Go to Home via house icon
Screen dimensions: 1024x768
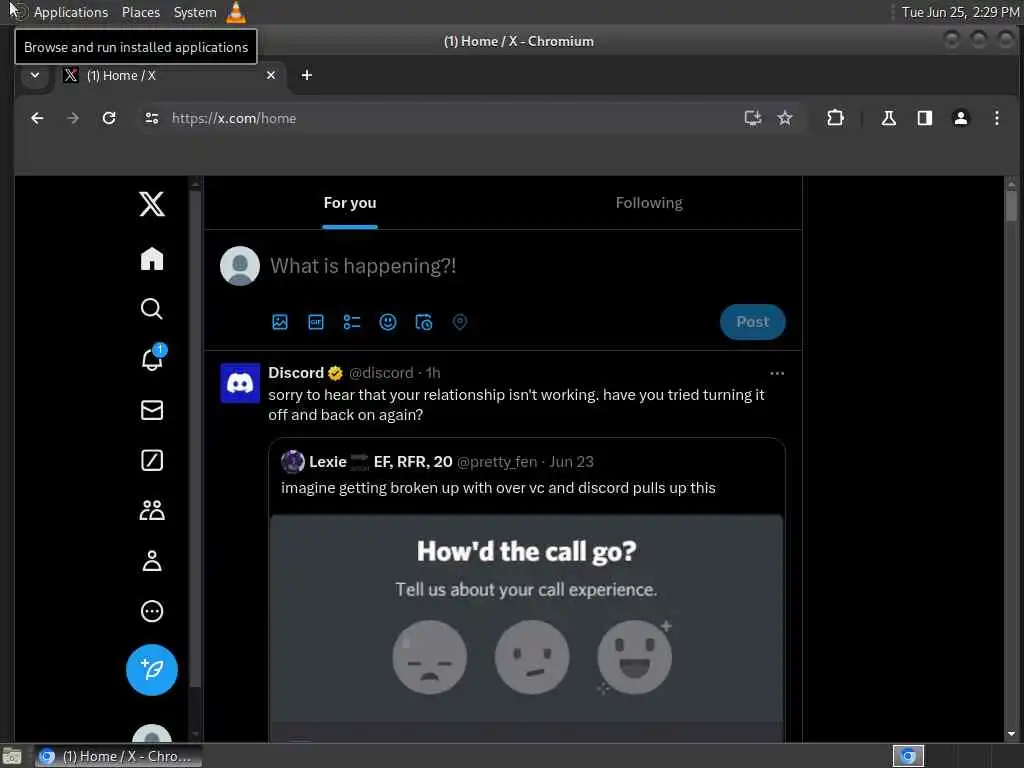point(152,259)
